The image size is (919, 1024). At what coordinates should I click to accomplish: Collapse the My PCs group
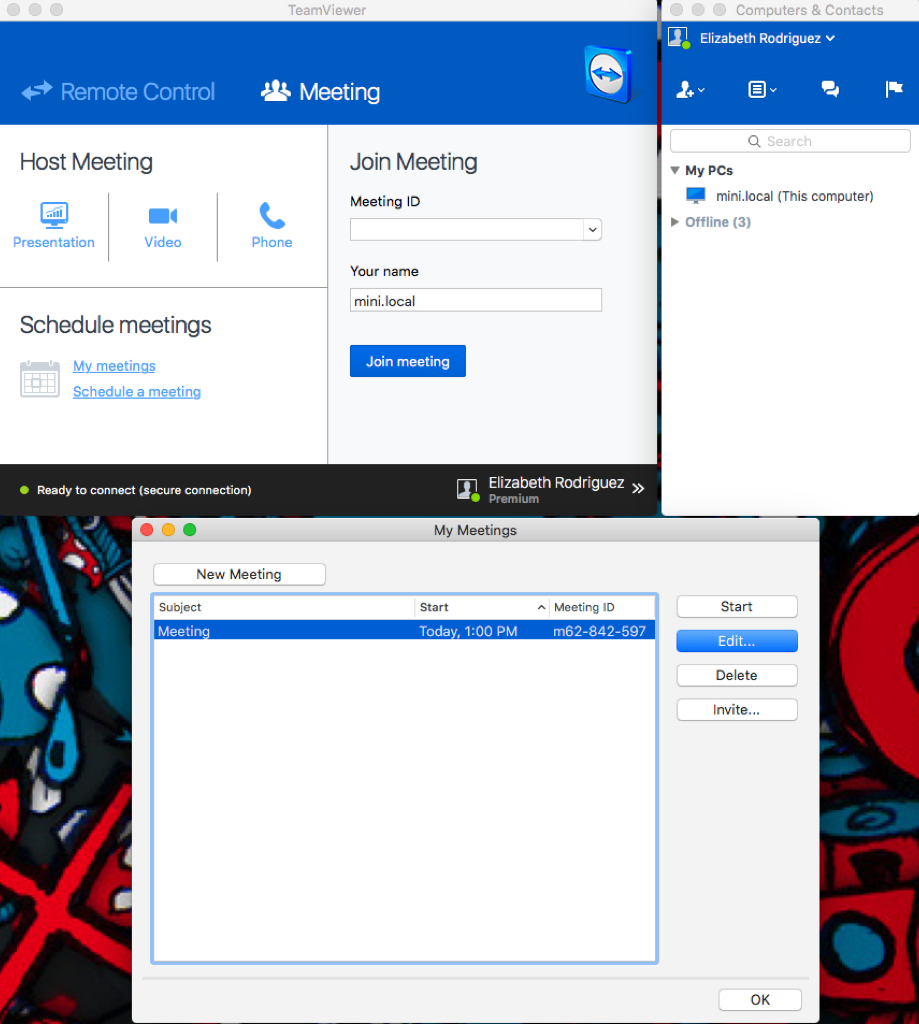pyautogui.click(x=675, y=170)
